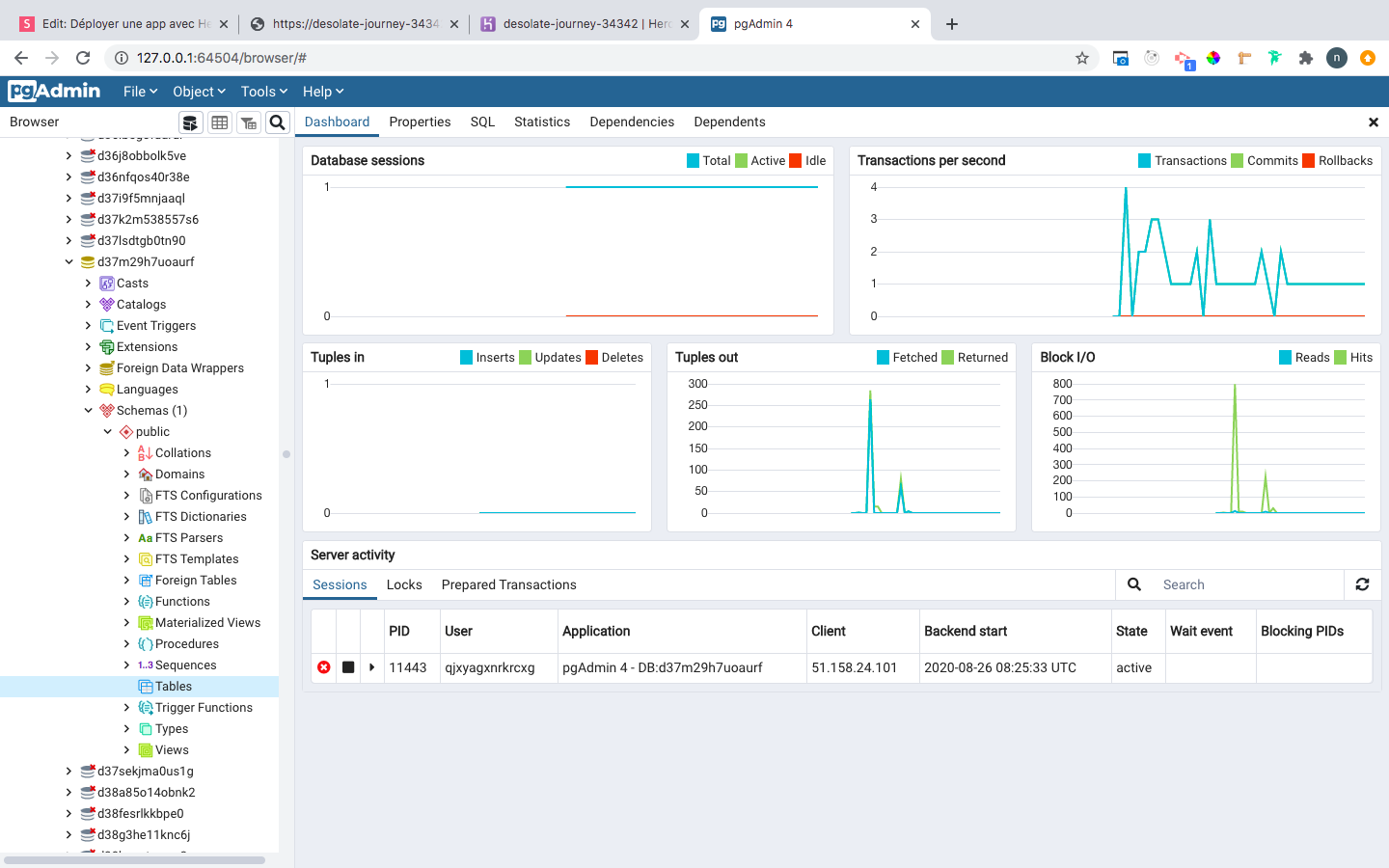1389x868 pixels.
Task: Expand the Foreign Data Wrappers node
Action: 88,368
